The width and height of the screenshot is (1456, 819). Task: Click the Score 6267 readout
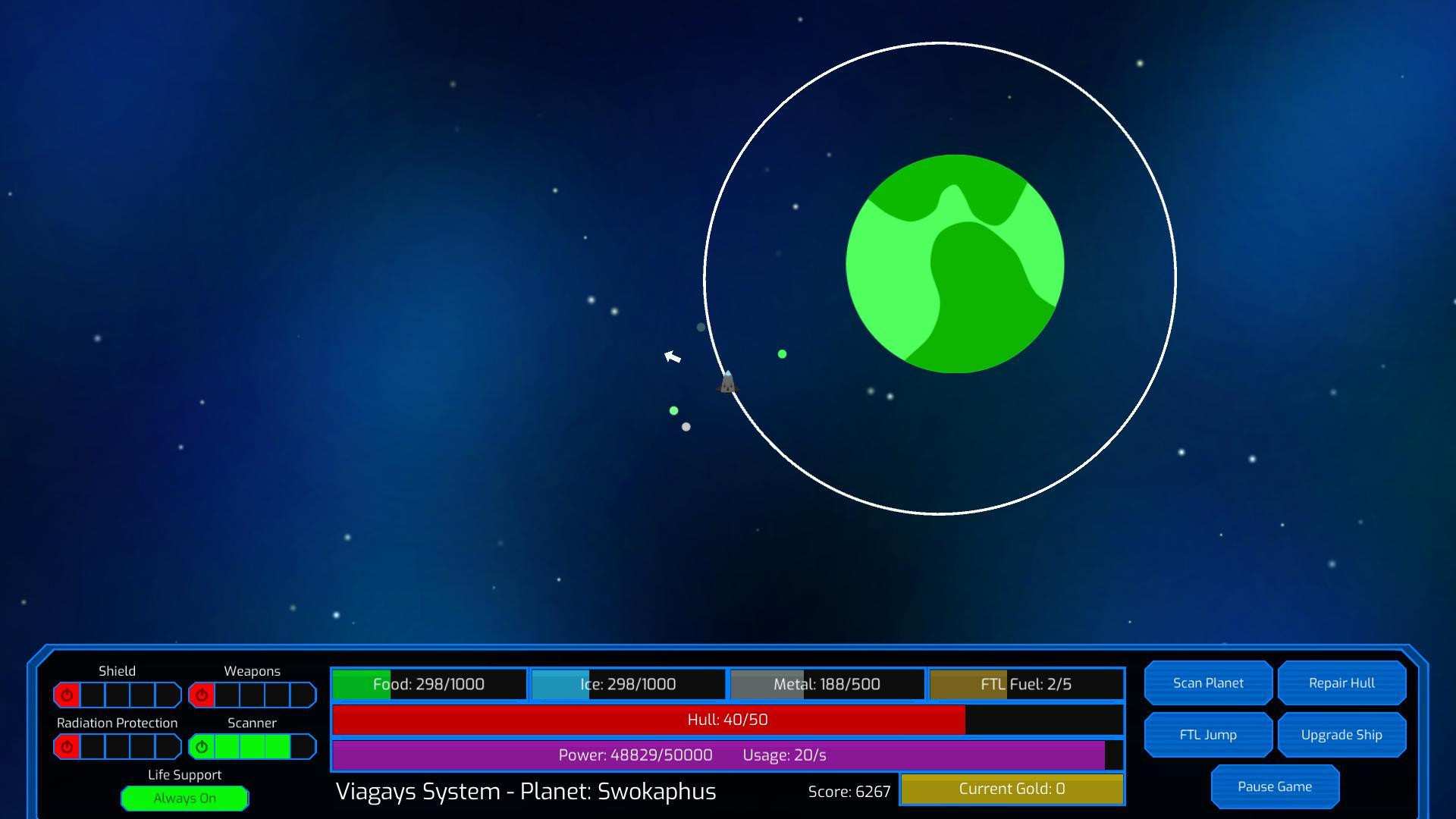[849, 792]
